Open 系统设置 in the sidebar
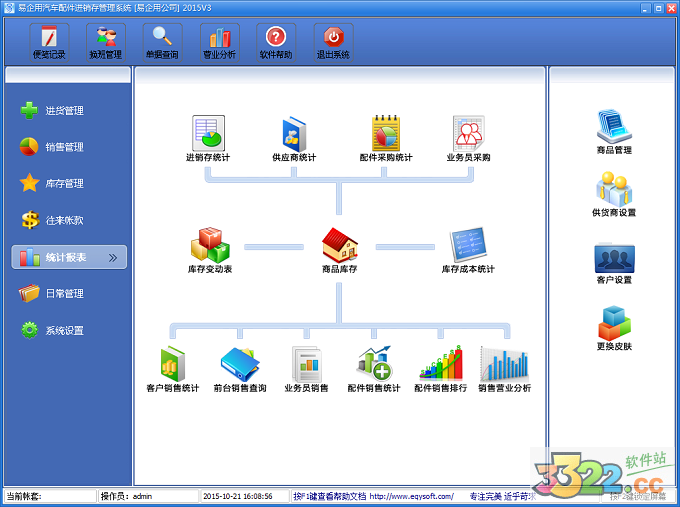This screenshot has width=680, height=507. (x=52, y=330)
